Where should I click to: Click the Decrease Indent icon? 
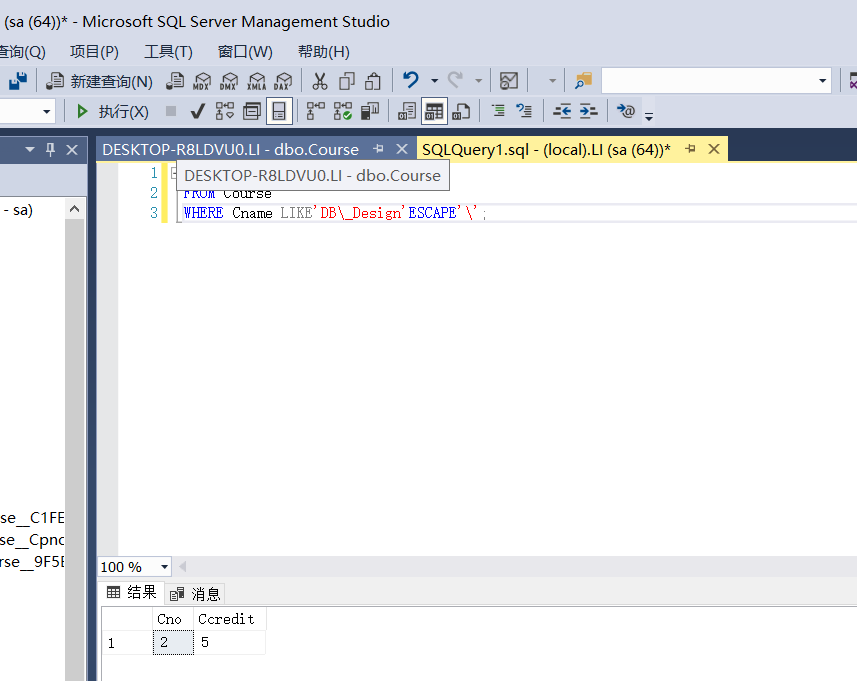coord(561,111)
